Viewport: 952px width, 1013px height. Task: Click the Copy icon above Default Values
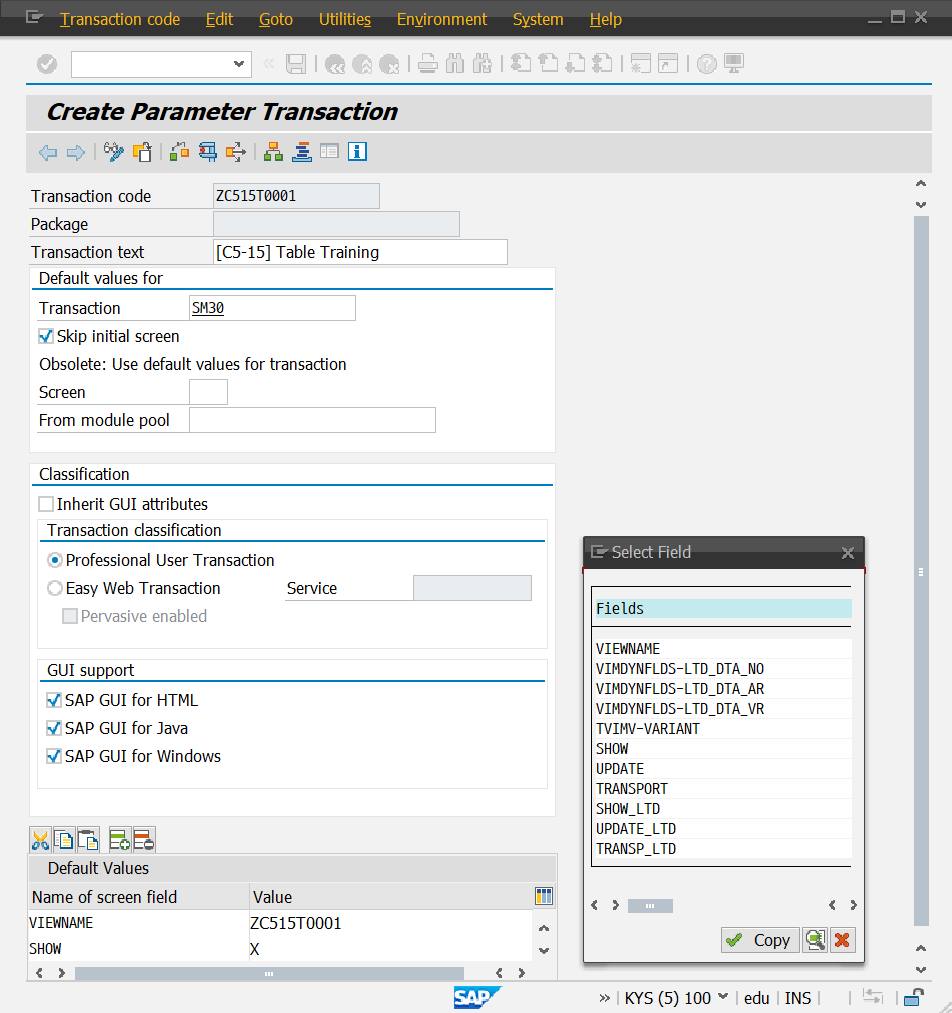64,840
